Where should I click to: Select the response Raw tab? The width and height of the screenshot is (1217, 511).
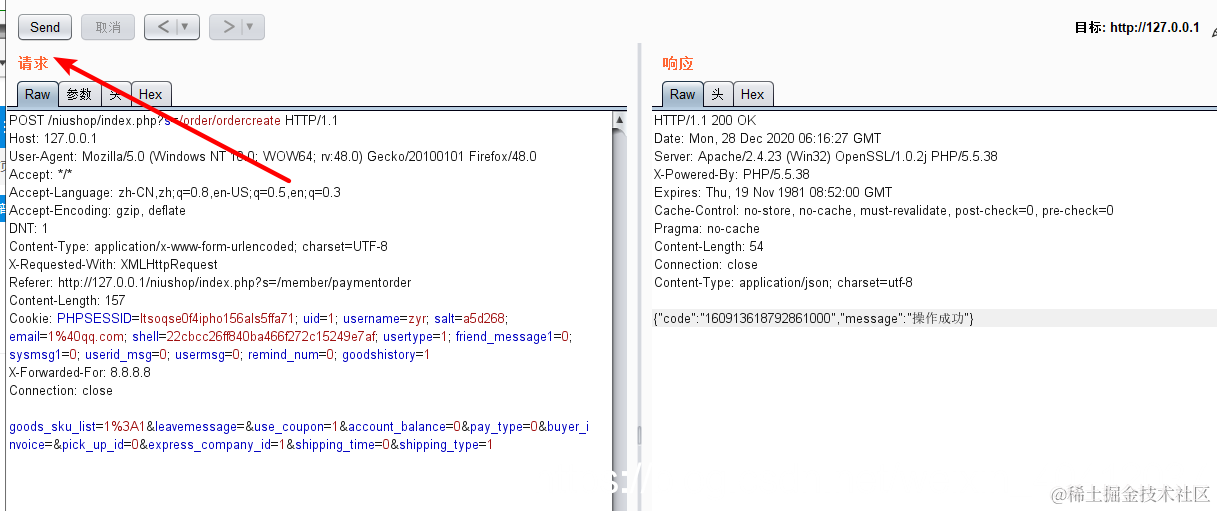(x=682, y=94)
